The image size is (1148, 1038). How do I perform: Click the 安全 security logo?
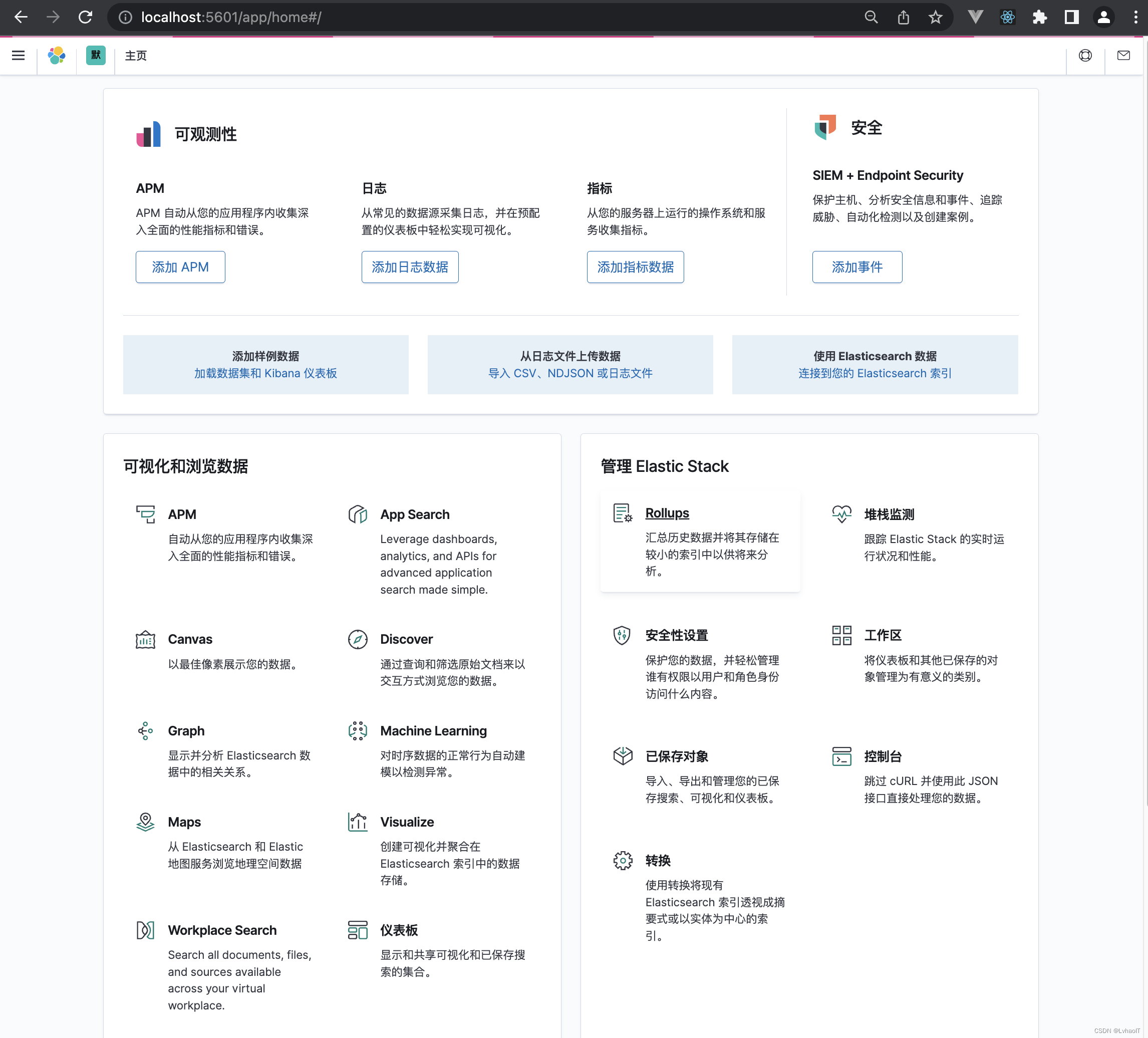tap(825, 127)
